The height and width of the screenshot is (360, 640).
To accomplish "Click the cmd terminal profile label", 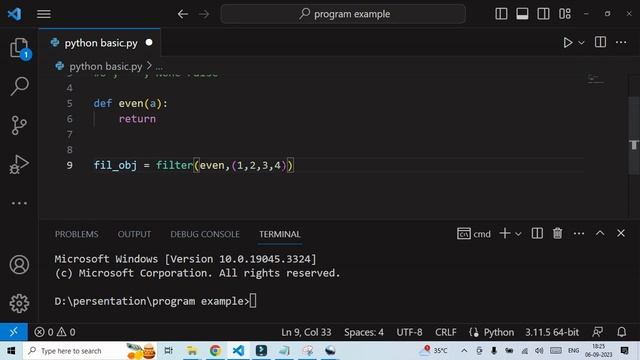I will click(474, 233).
